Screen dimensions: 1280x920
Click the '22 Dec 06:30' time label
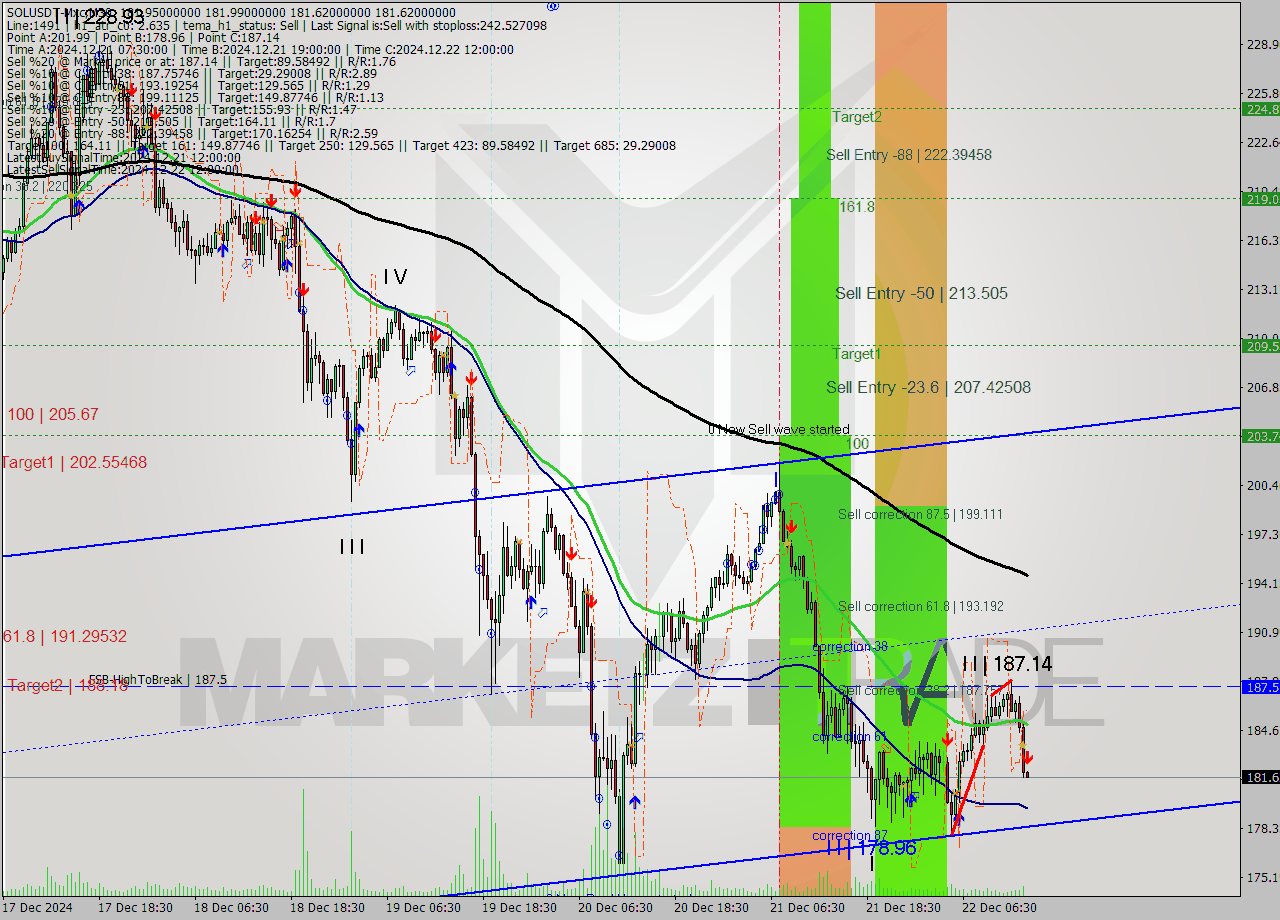coord(1000,907)
